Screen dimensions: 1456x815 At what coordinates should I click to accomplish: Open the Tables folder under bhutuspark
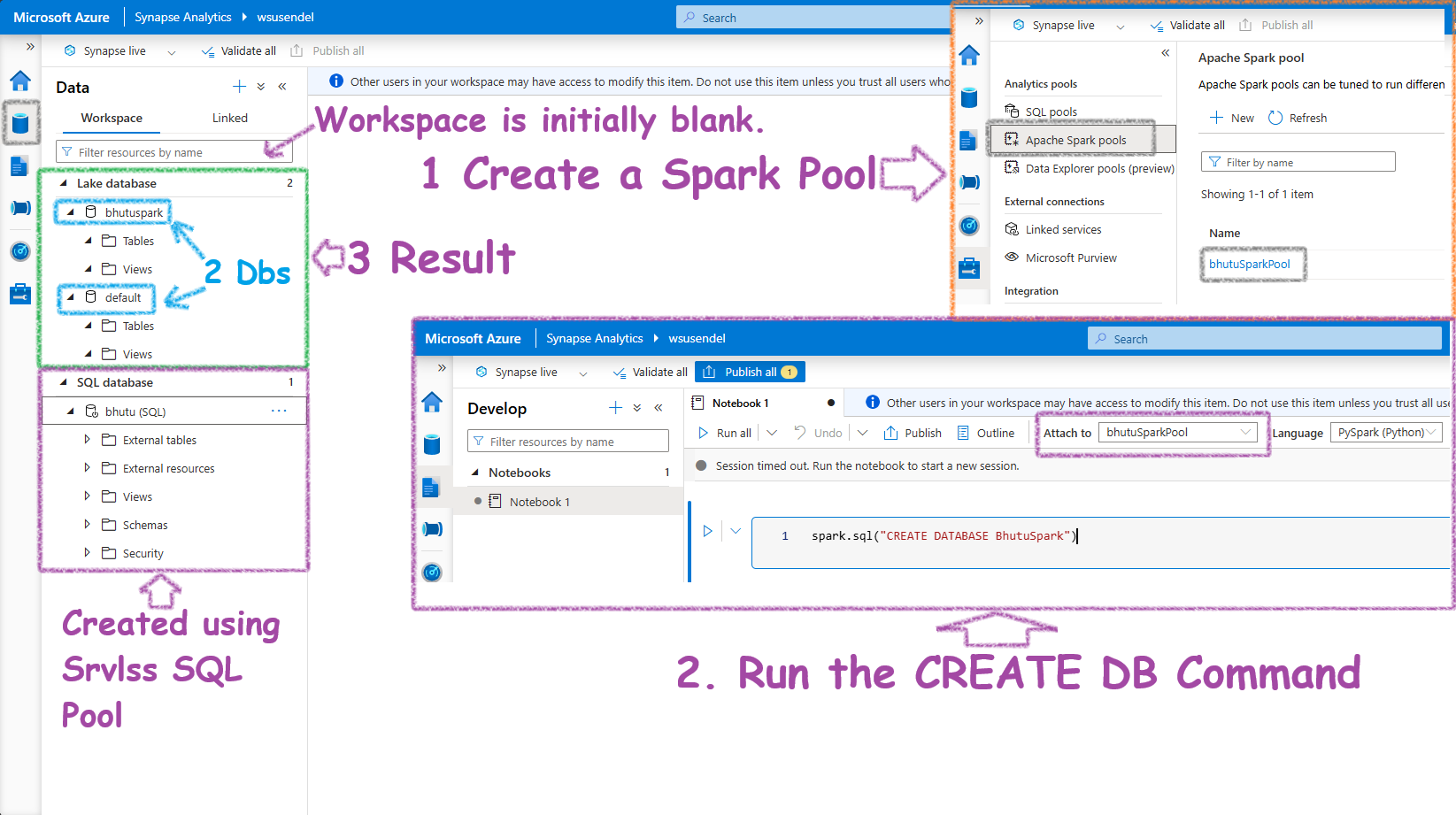[138, 241]
